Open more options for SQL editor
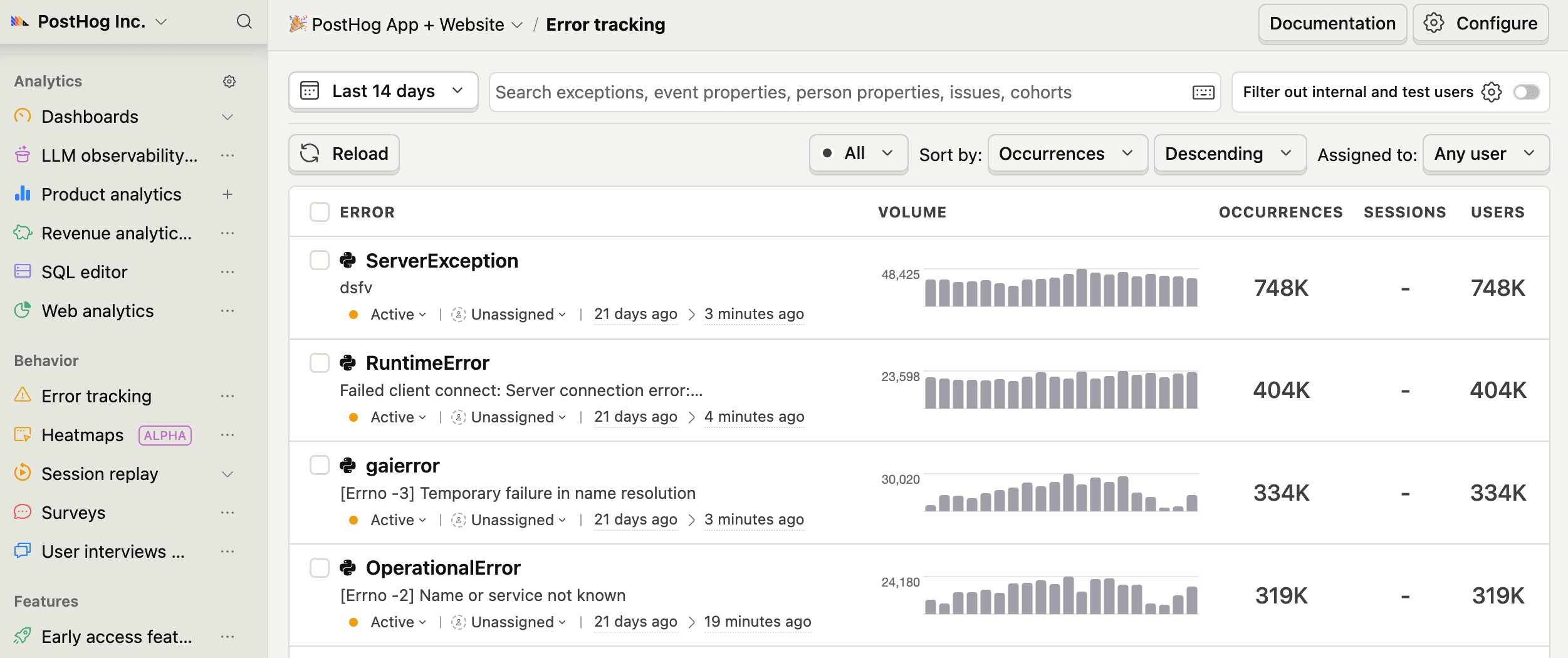Screen dimensions: 1568x658 [227, 272]
